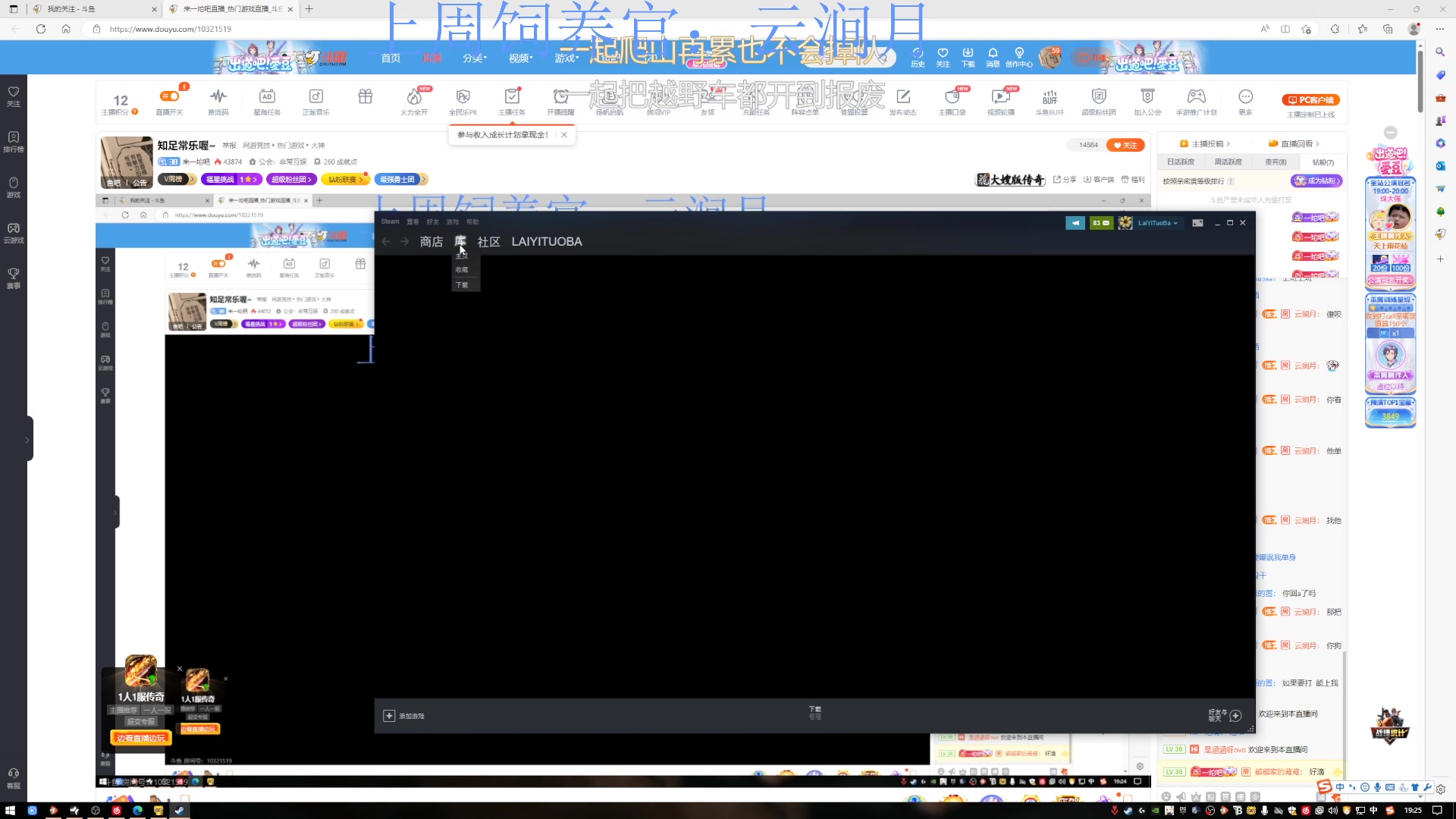This screenshot has height=819, width=1456.
Task: Open Steam 下载 downloads manager at bottom
Action: (815, 712)
